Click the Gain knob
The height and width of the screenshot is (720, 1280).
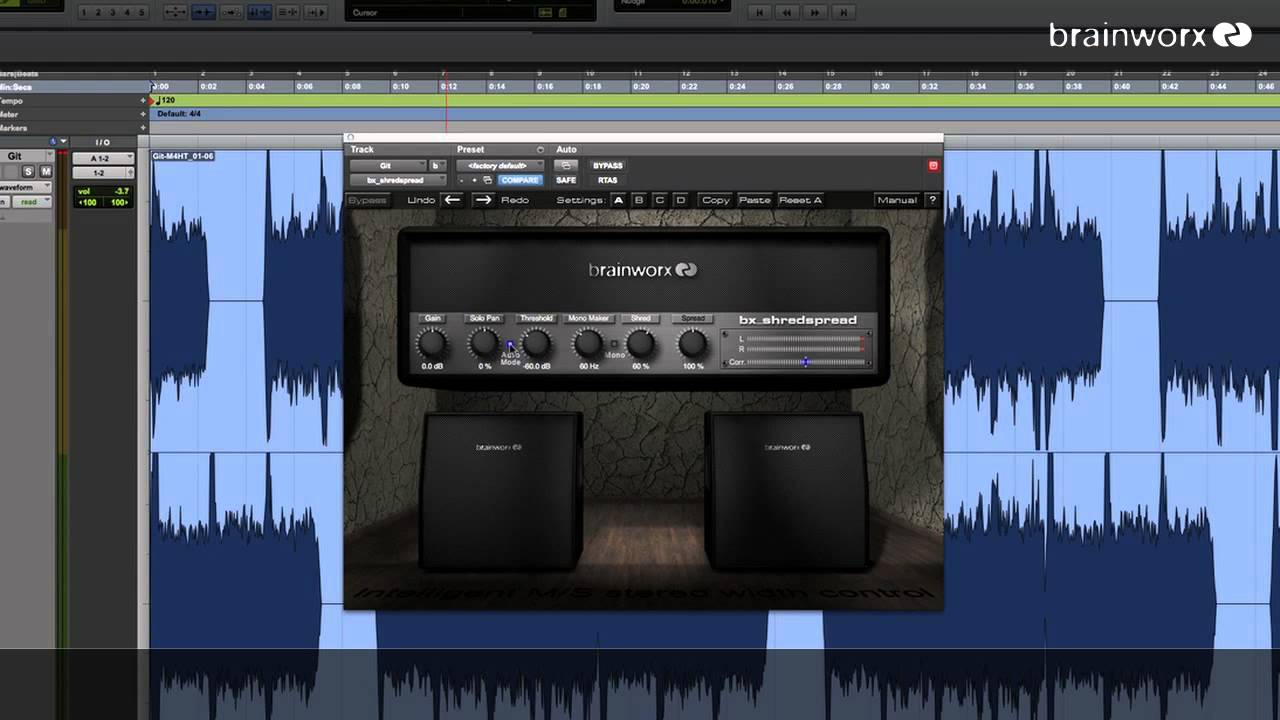point(432,344)
